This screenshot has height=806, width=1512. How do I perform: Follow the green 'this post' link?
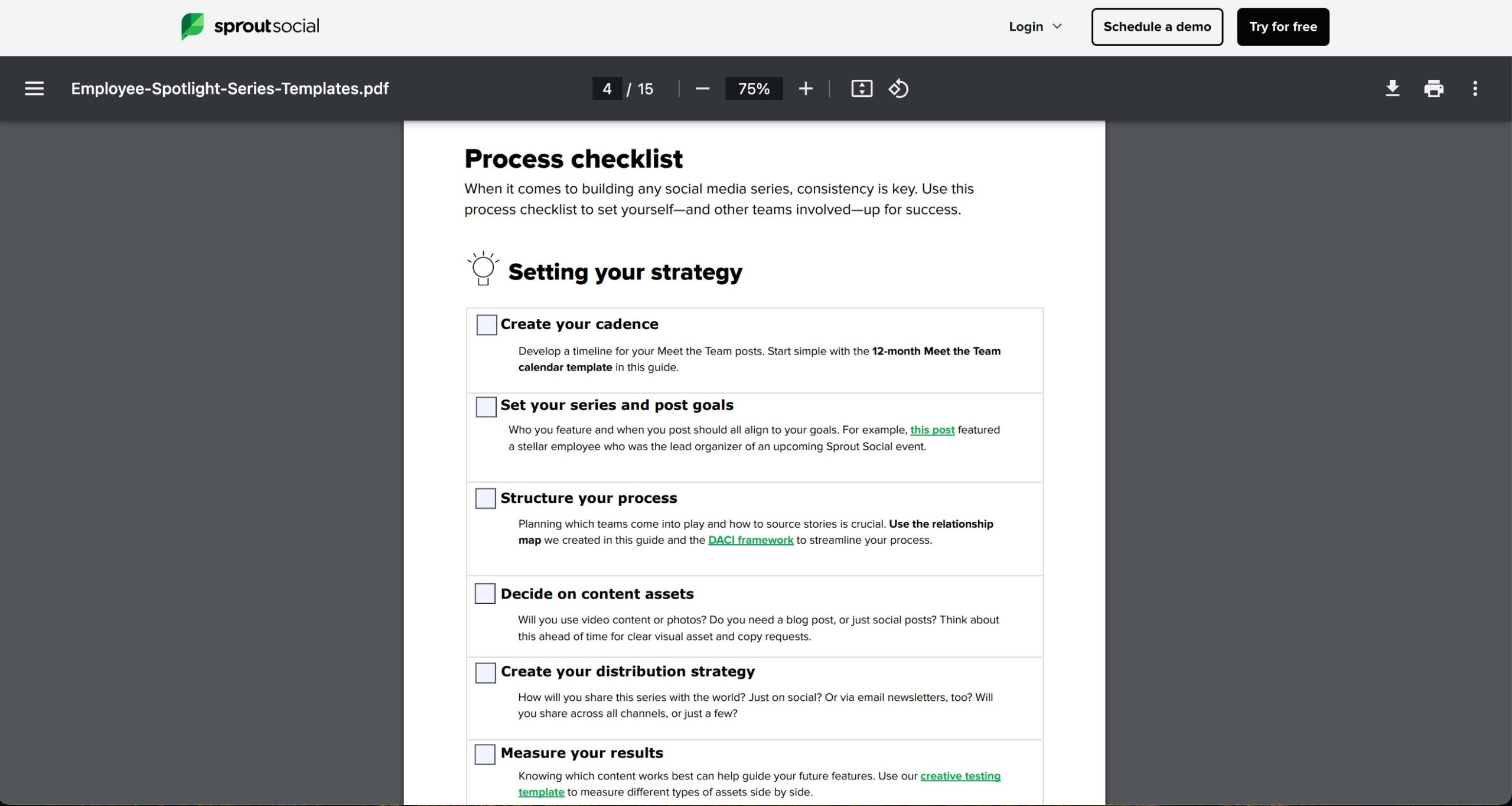(x=932, y=430)
